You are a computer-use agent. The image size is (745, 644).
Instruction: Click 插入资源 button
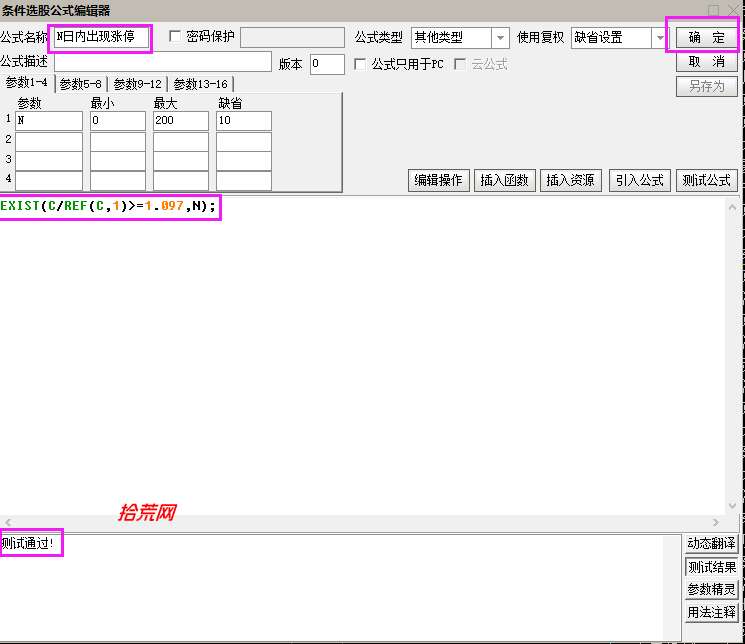(x=570, y=181)
